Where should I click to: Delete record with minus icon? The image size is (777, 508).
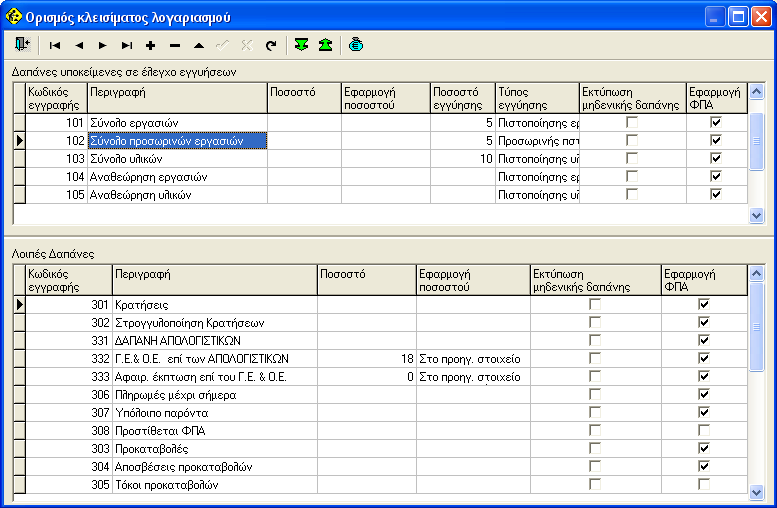(x=174, y=45)
